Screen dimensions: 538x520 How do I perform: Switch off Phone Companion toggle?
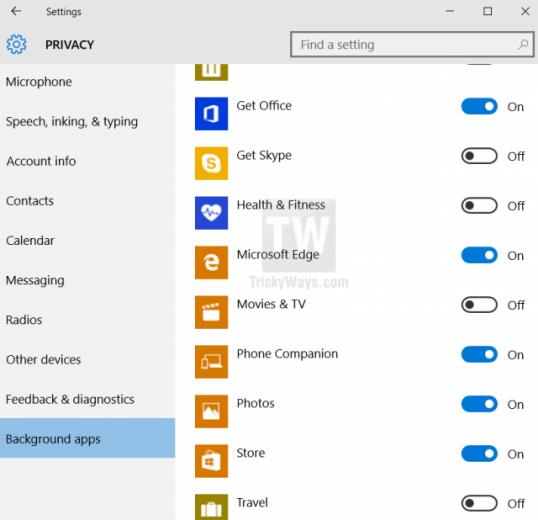tap(479, 354)
